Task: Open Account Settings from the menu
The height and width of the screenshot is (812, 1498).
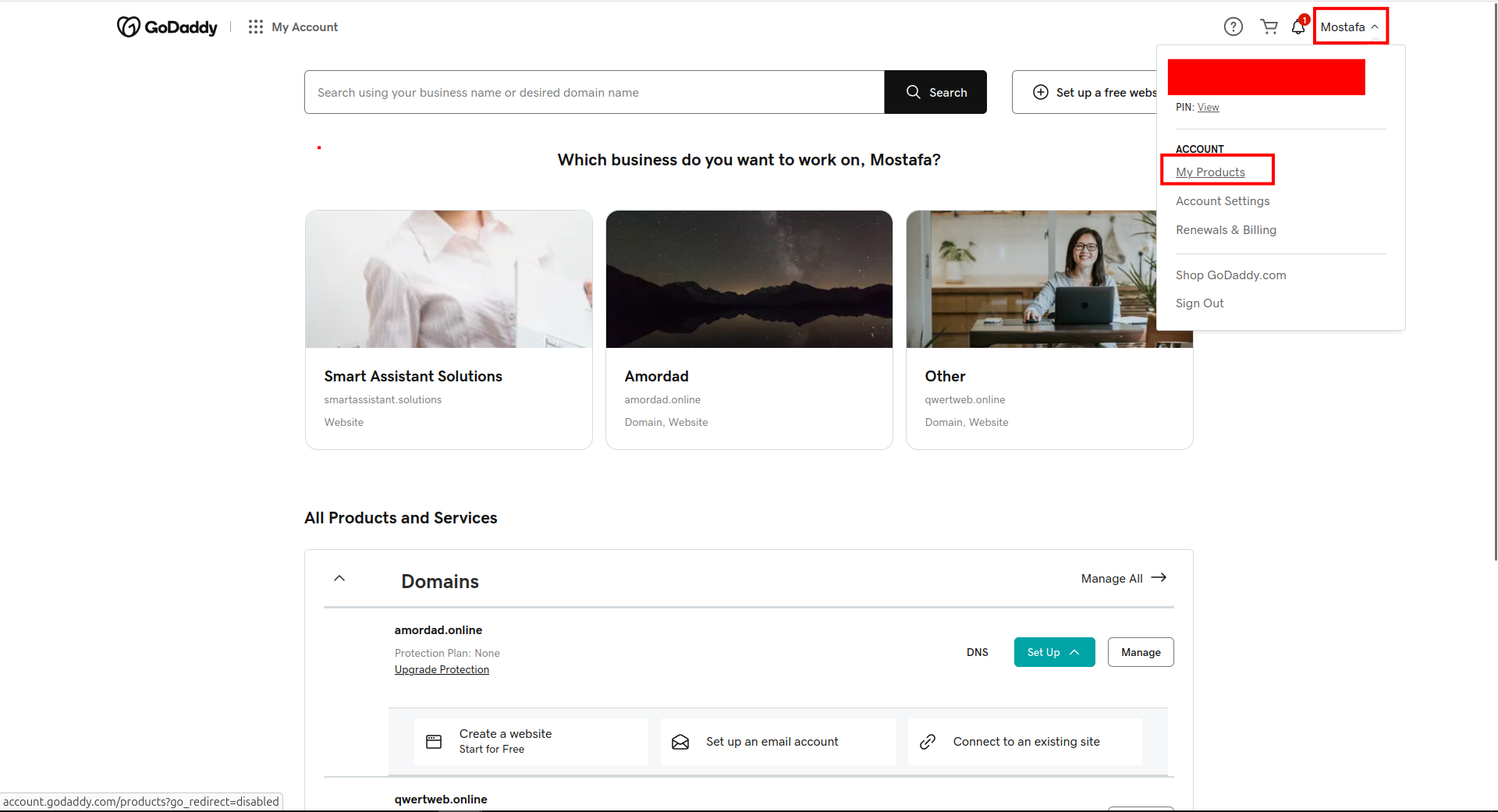Action: click(x=1223, y=201)
